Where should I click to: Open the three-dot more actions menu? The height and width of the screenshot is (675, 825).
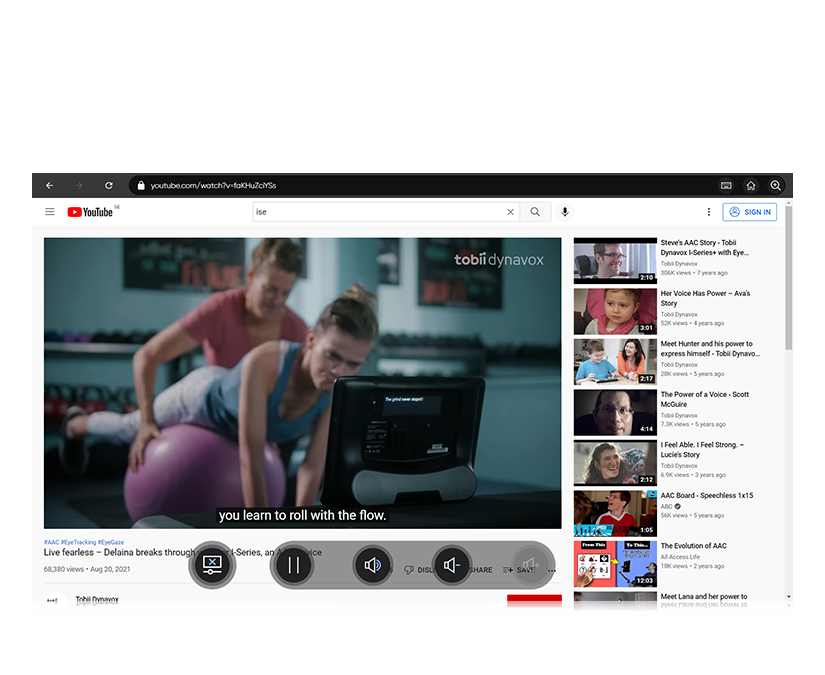click(x=551, y=570)
